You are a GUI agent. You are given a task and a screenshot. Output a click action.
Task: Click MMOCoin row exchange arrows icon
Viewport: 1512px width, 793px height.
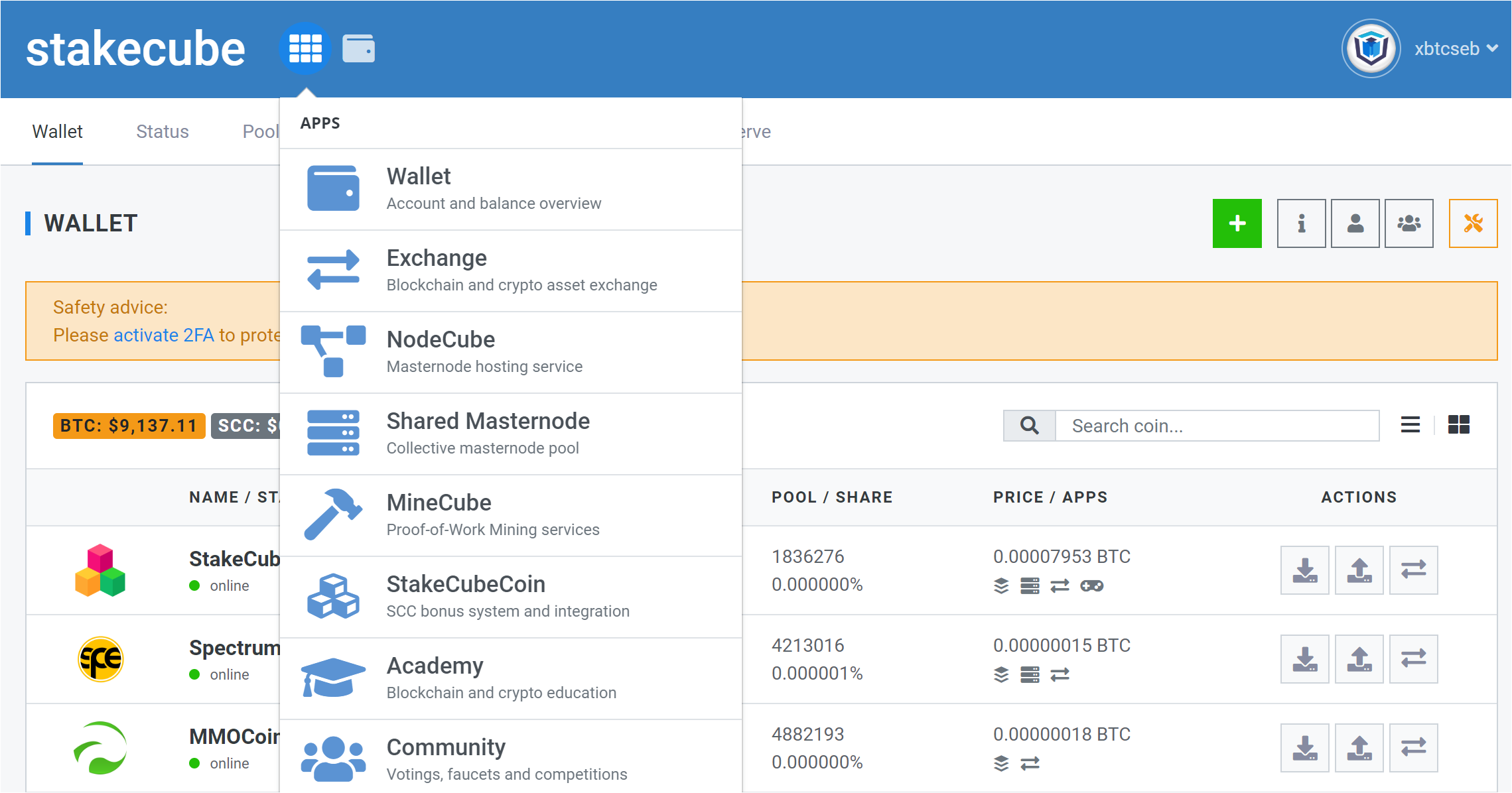tap(1413, 748)
